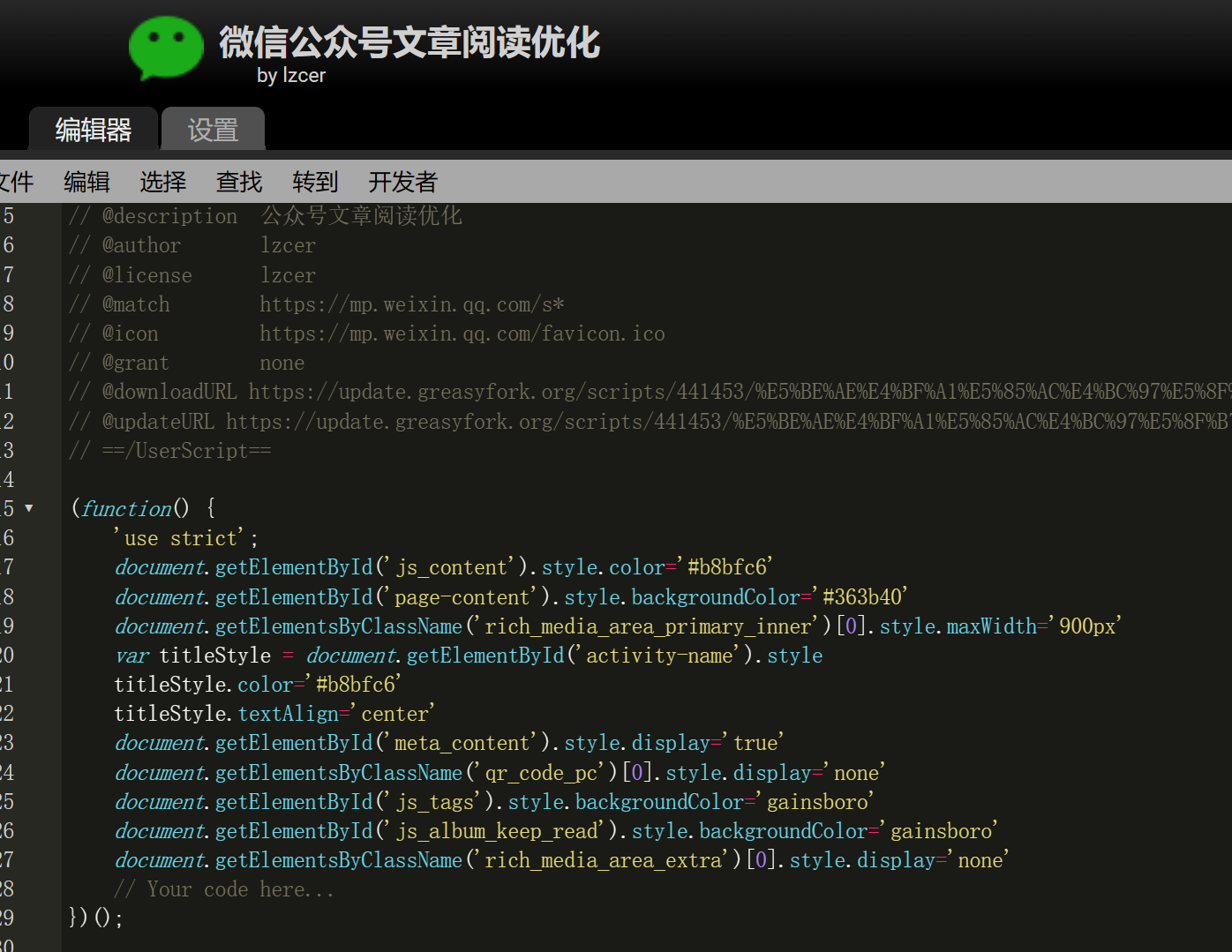1232x952 pixels.
Task: Click the @author lzcer line
Action: click(192, 245)
